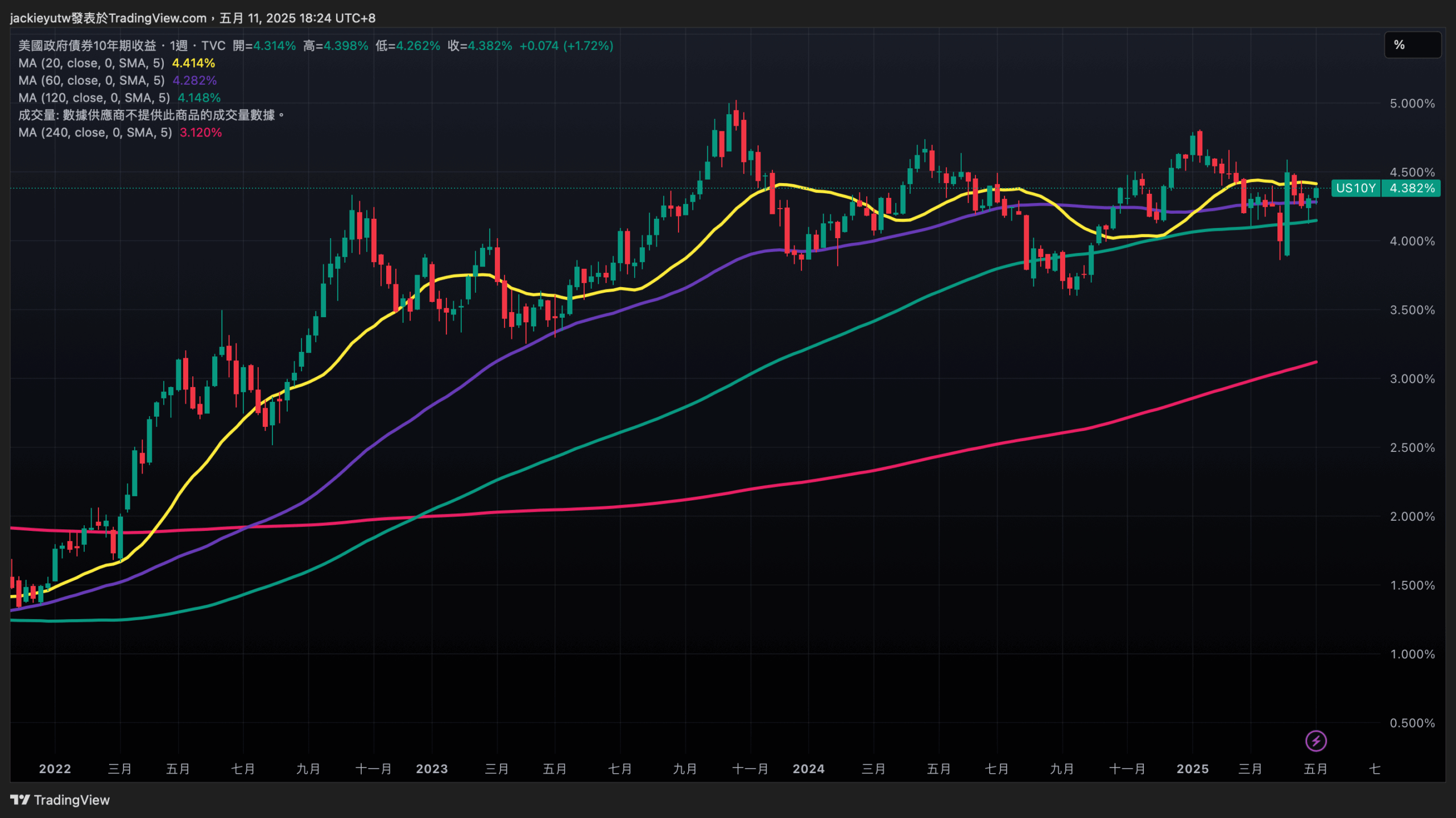Screen dimensions: 1456x818
Task: Click the yellow MA 20 value 4.414%
Action: 193,63
